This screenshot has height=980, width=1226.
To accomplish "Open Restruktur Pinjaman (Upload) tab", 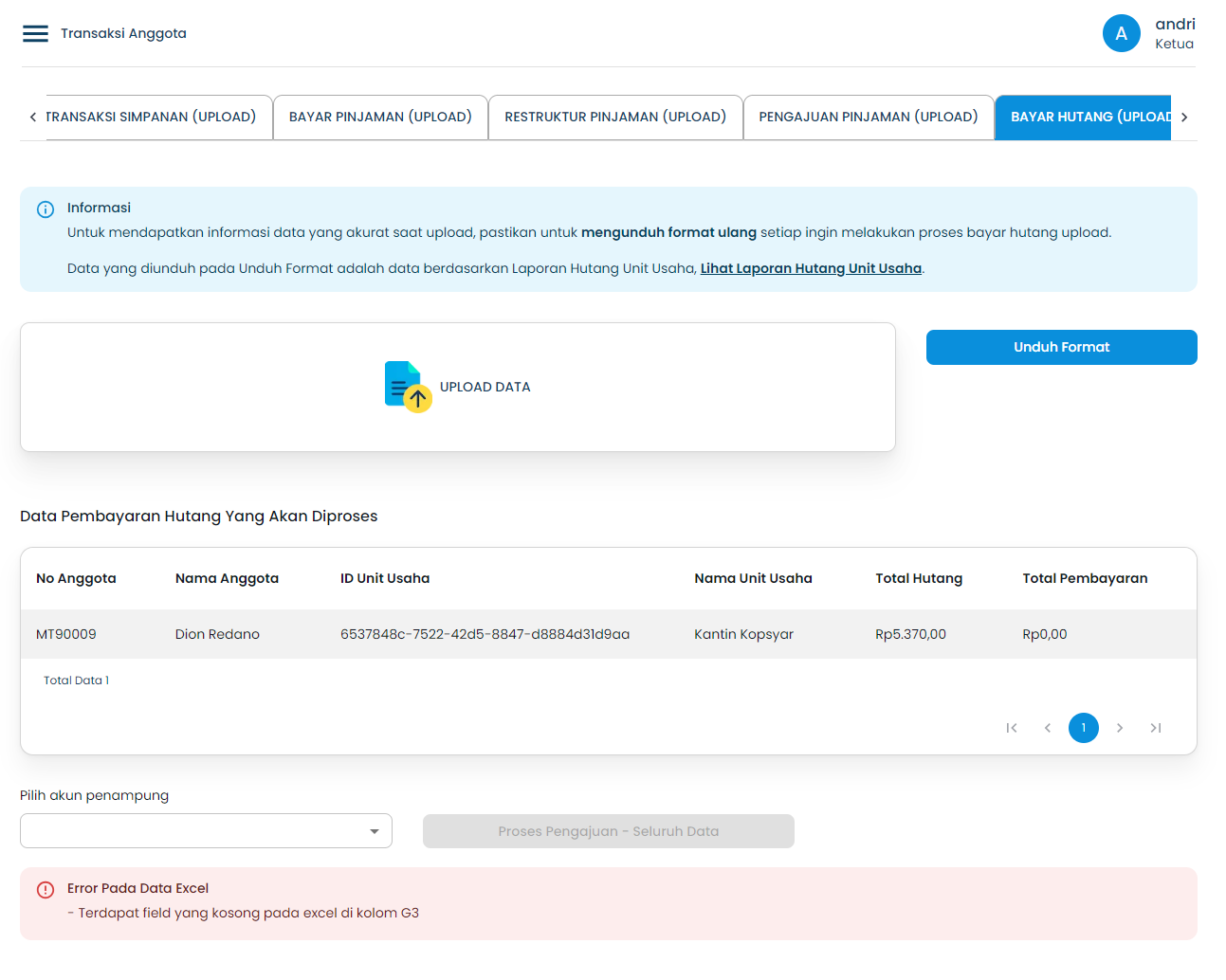I will click(615, 118).
